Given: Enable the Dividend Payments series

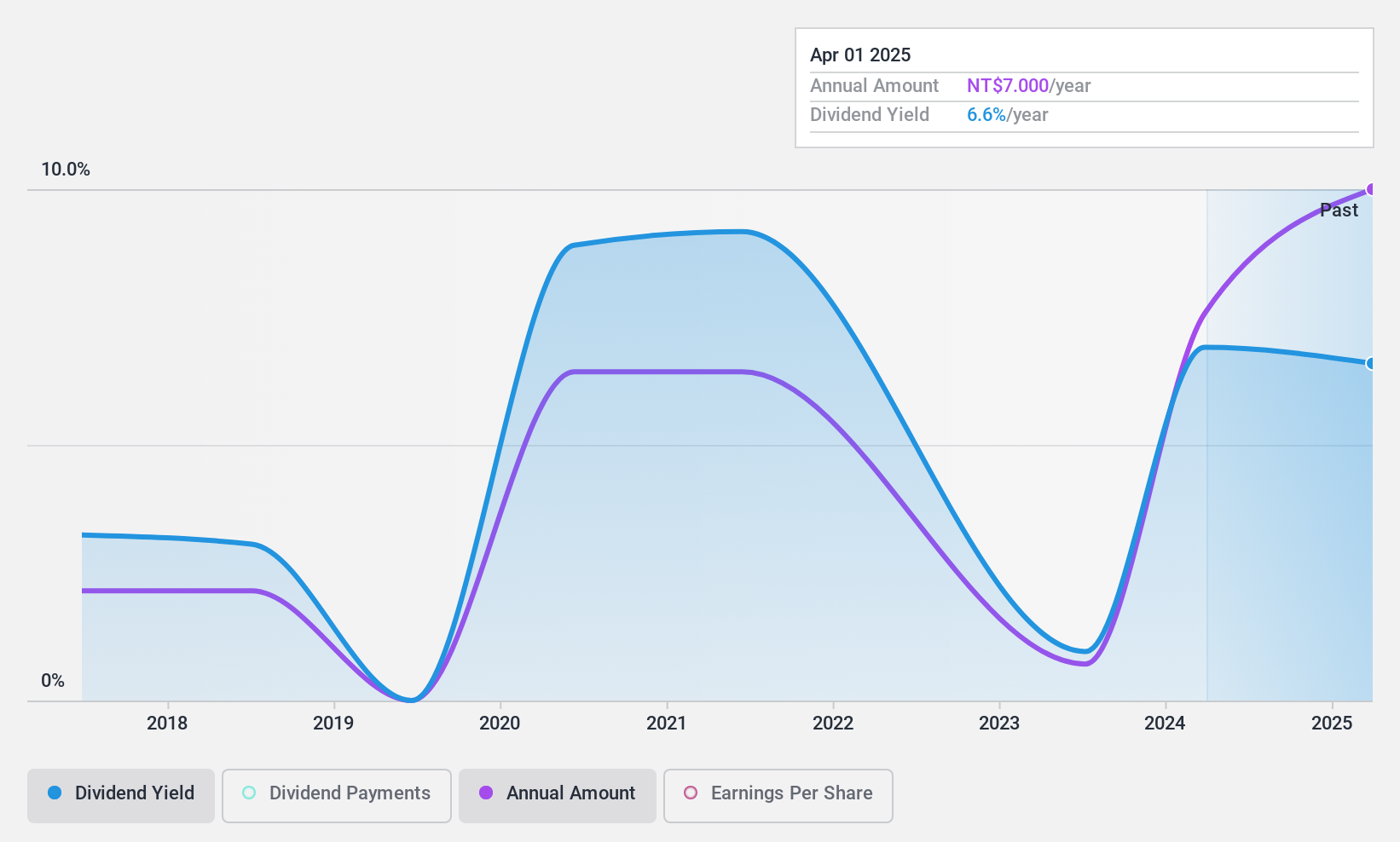Looking at the screenshot, I should [337, 795].
